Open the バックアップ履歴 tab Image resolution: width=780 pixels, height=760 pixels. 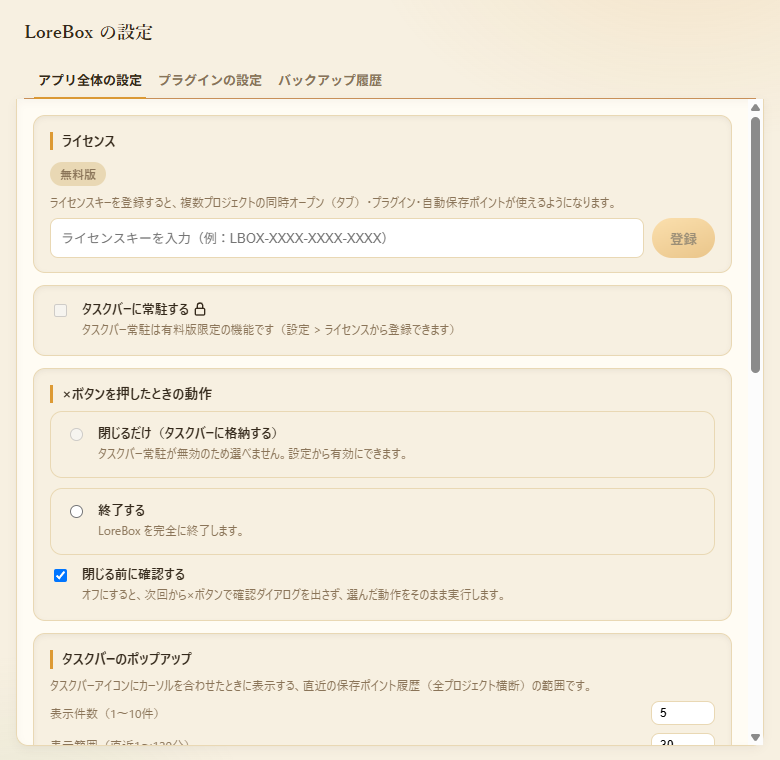(330, 81)
